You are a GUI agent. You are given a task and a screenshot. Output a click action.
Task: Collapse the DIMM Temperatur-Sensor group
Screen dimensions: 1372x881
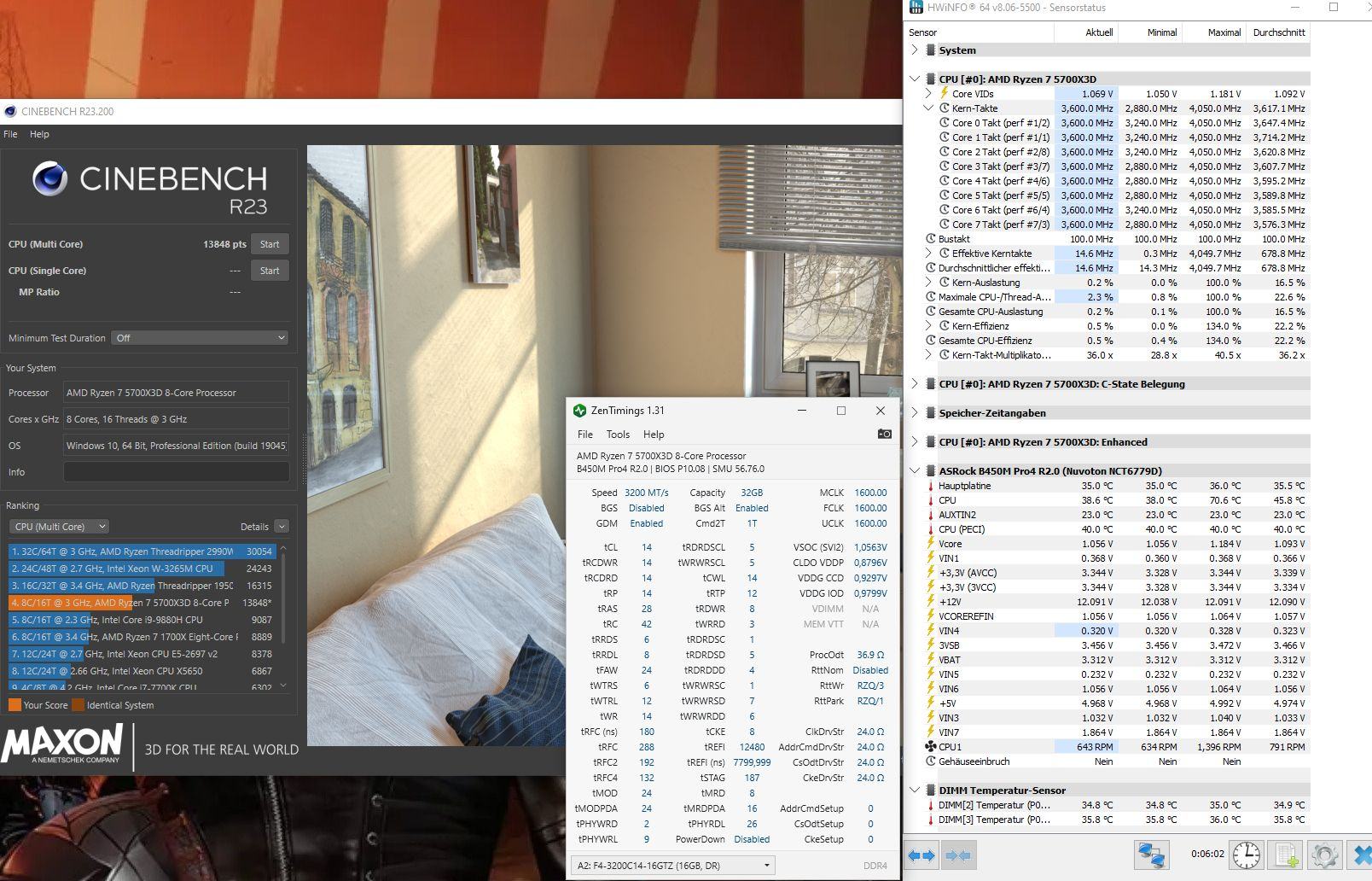[915, 791]
